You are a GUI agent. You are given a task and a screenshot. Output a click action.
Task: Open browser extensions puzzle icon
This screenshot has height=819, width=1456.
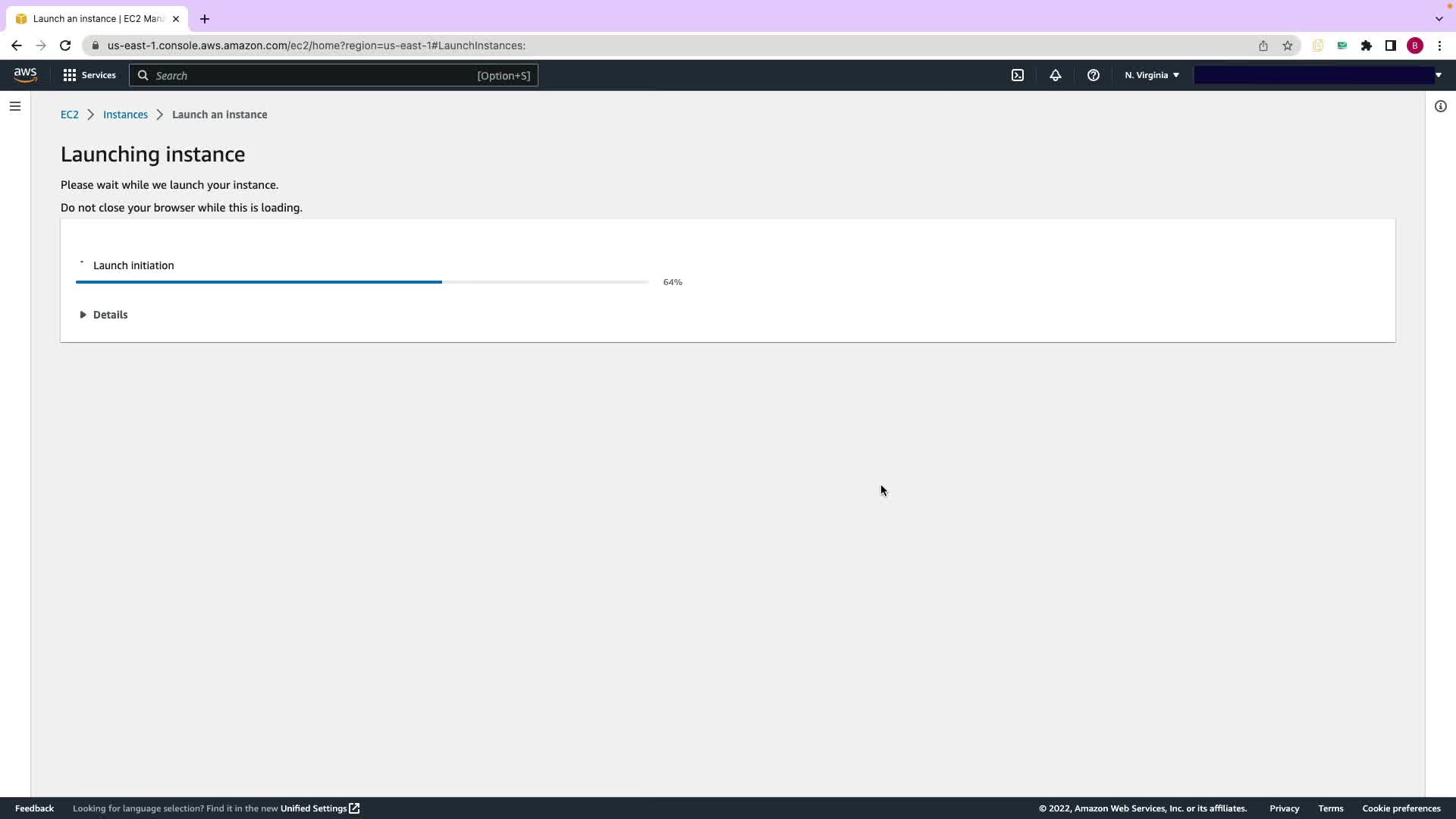click(1366, 45)
